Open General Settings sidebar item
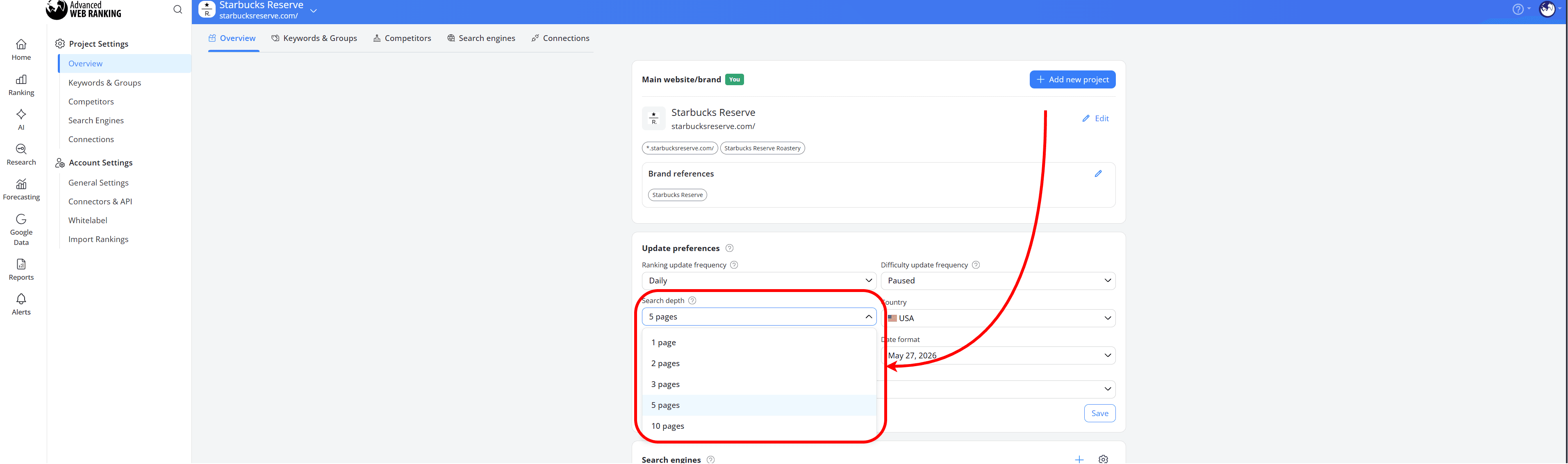This screenshot has width=1568, height=464. click(x=99, y=182)
